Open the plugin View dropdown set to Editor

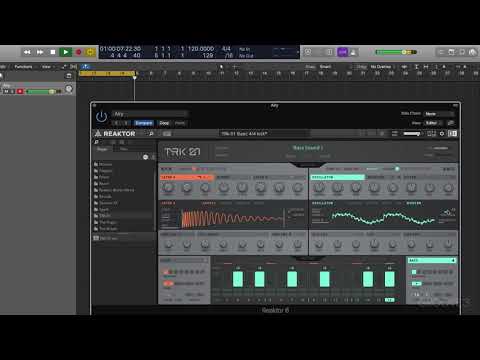[434, 123]
